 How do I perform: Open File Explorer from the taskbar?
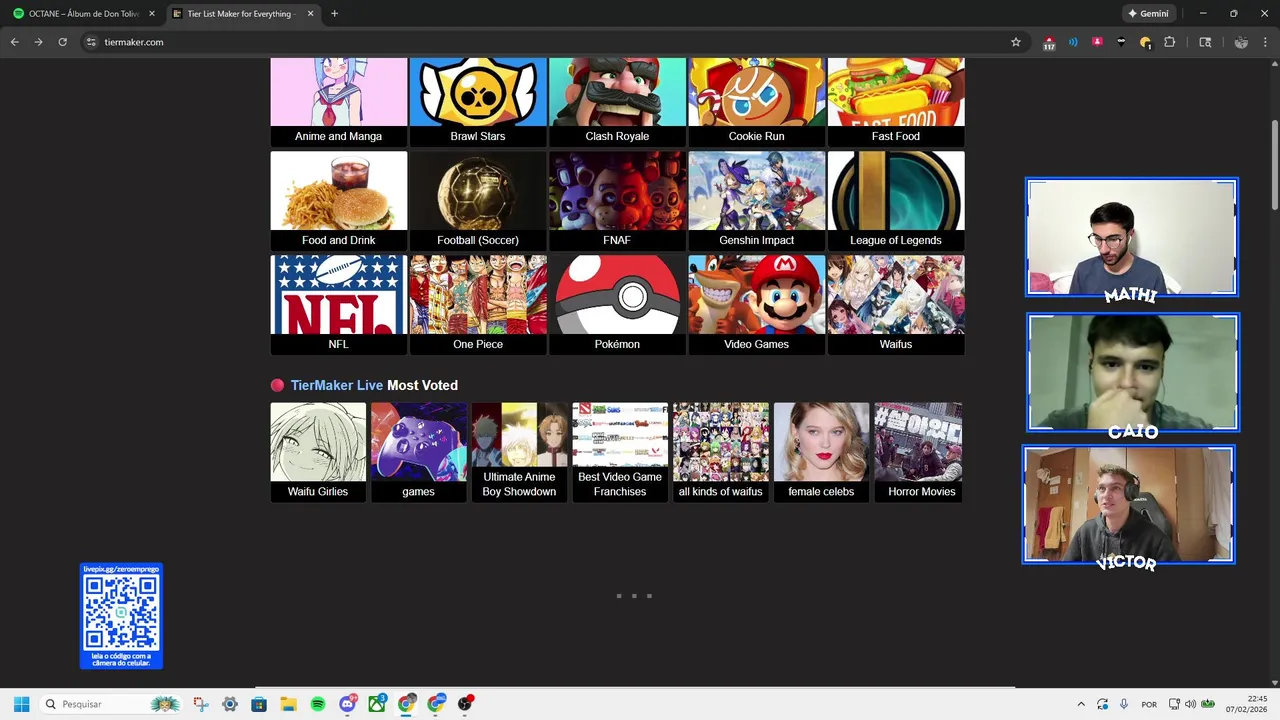pyautogui.click(x=288, y=704)
